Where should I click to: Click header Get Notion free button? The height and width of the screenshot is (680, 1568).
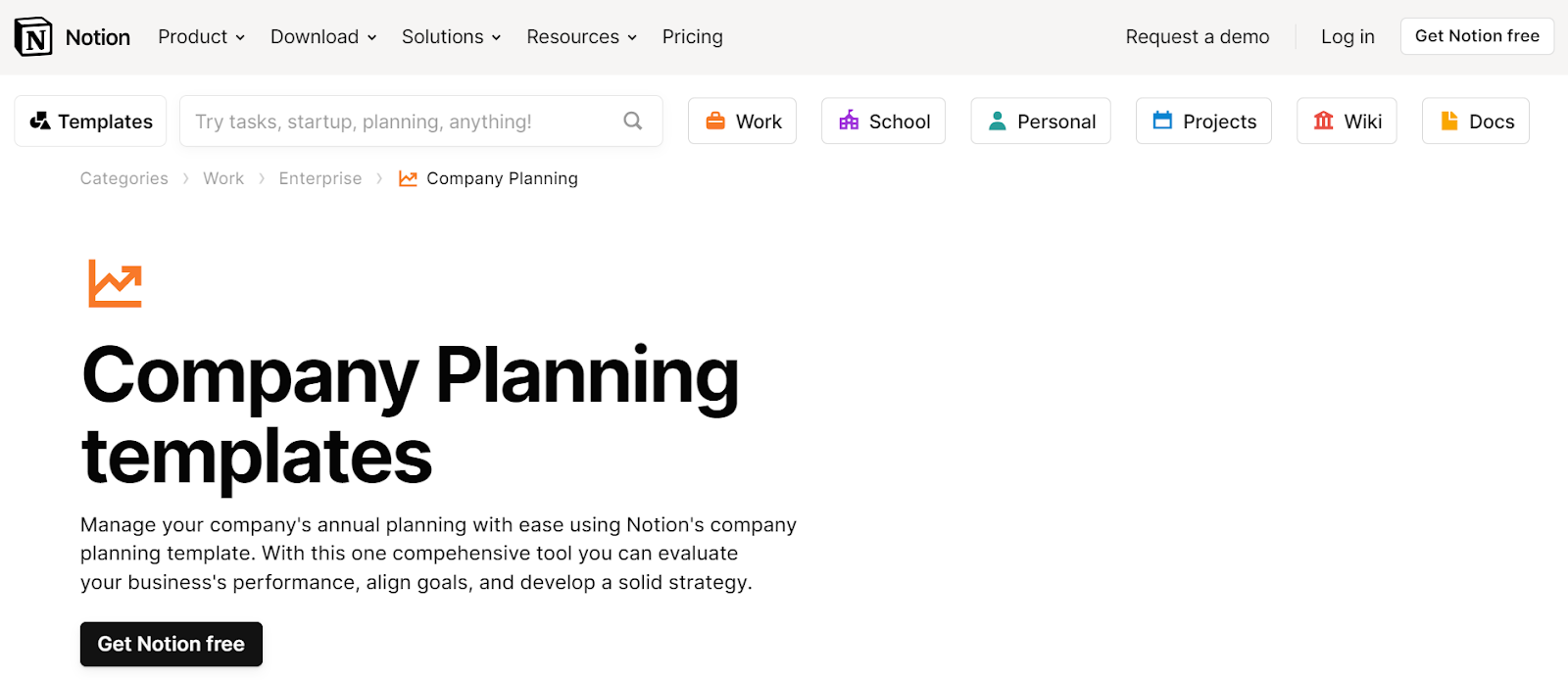(x=1477, y=36)
